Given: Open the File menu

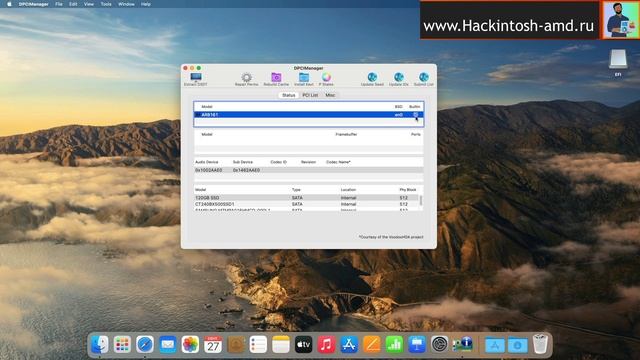Looking at the screenshot, I should coord(59,4).
